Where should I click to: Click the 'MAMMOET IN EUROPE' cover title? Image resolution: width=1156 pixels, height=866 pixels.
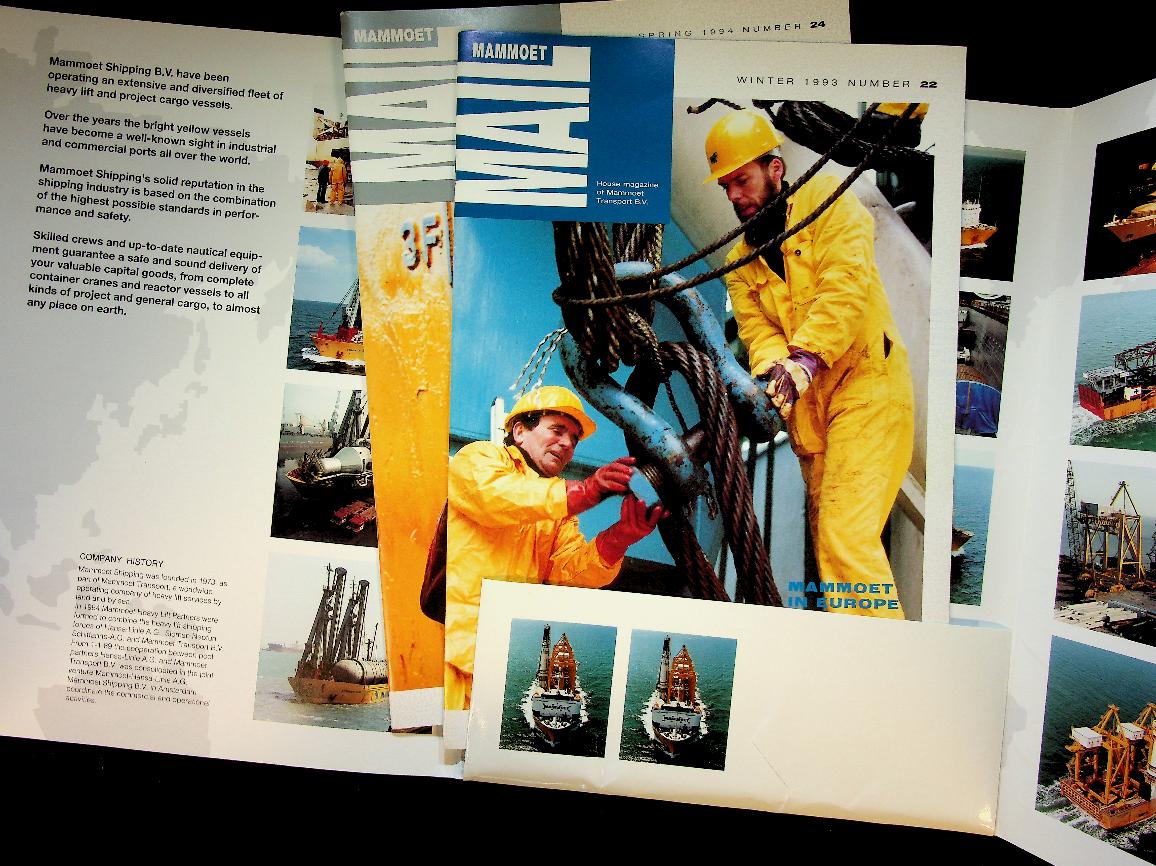coord(842,596)
